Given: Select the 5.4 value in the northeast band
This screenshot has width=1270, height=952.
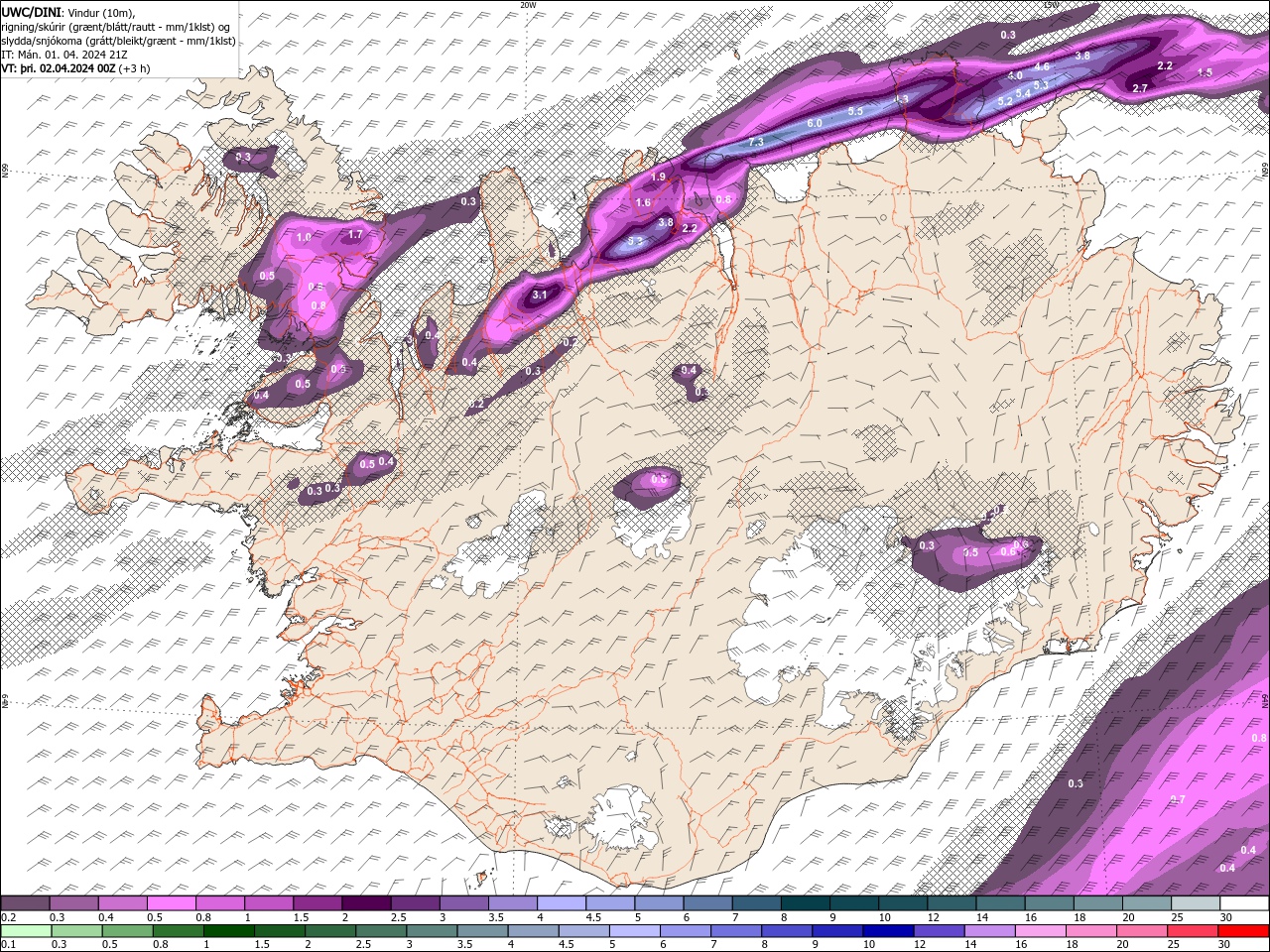Looking at the screenshot, I should 1023,93.
